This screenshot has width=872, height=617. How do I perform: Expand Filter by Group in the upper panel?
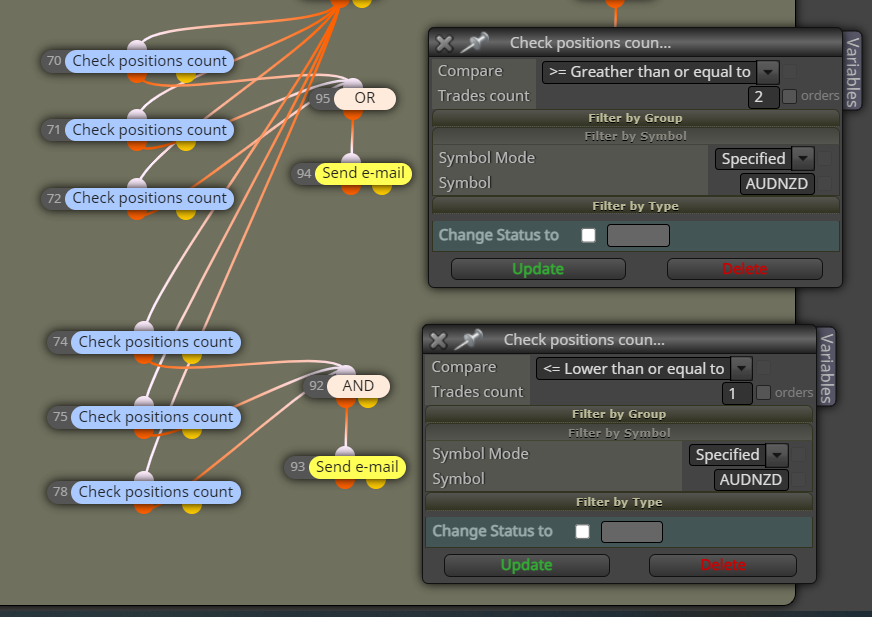coord(636,118)
